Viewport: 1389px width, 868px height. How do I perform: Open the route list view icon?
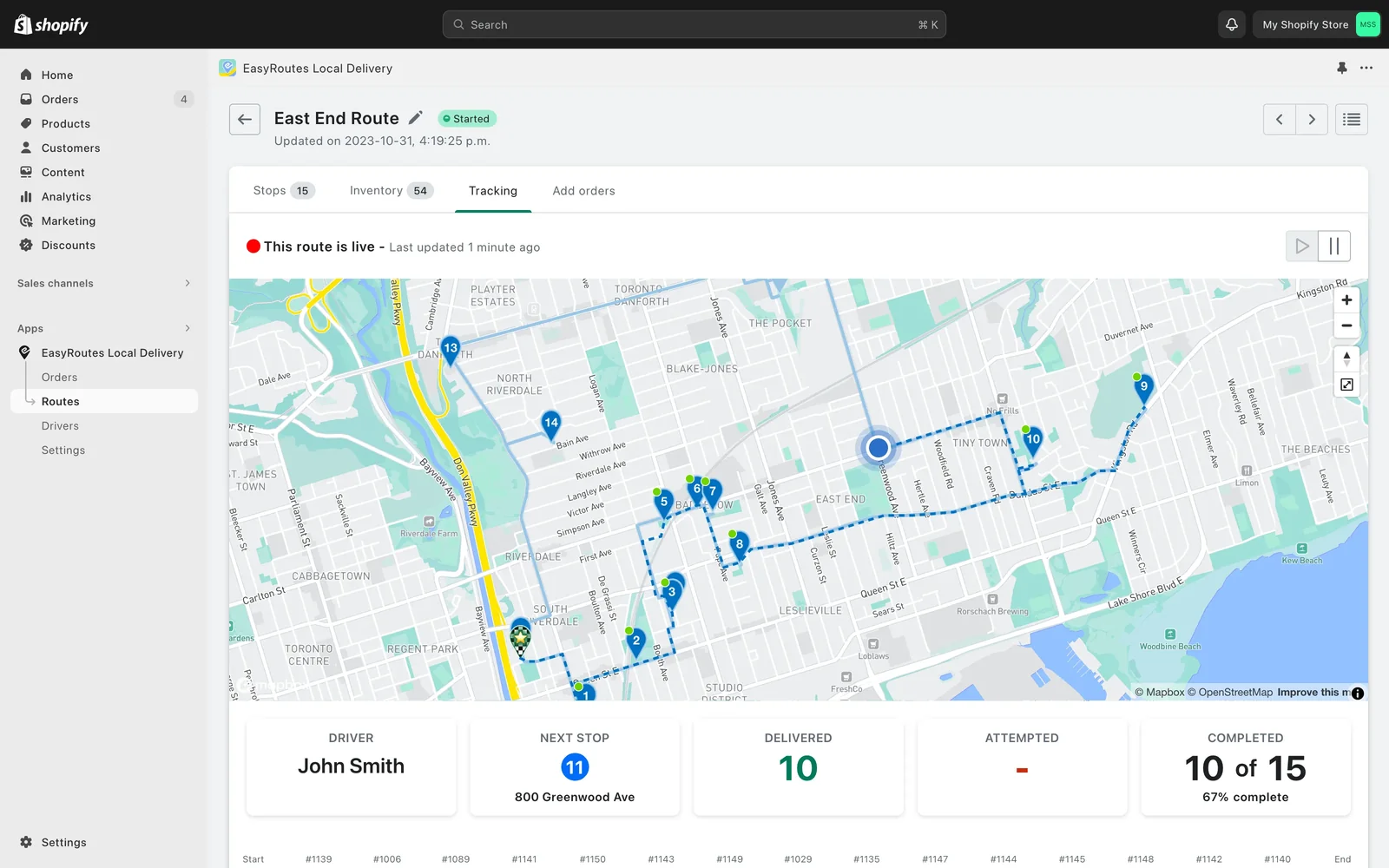(1352, 119)
